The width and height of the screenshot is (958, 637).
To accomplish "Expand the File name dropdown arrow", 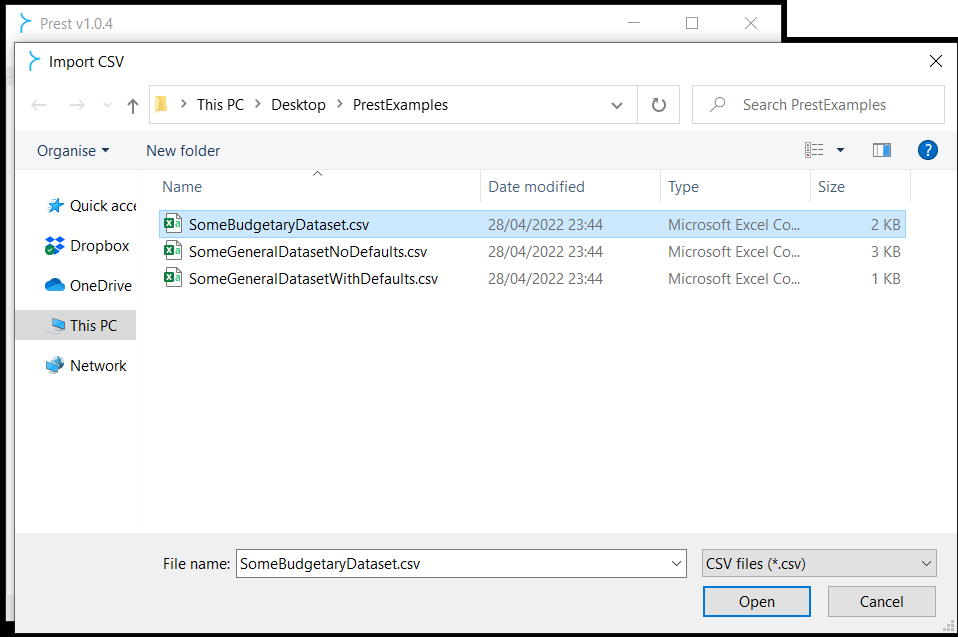I will click(x=676, y=564).
